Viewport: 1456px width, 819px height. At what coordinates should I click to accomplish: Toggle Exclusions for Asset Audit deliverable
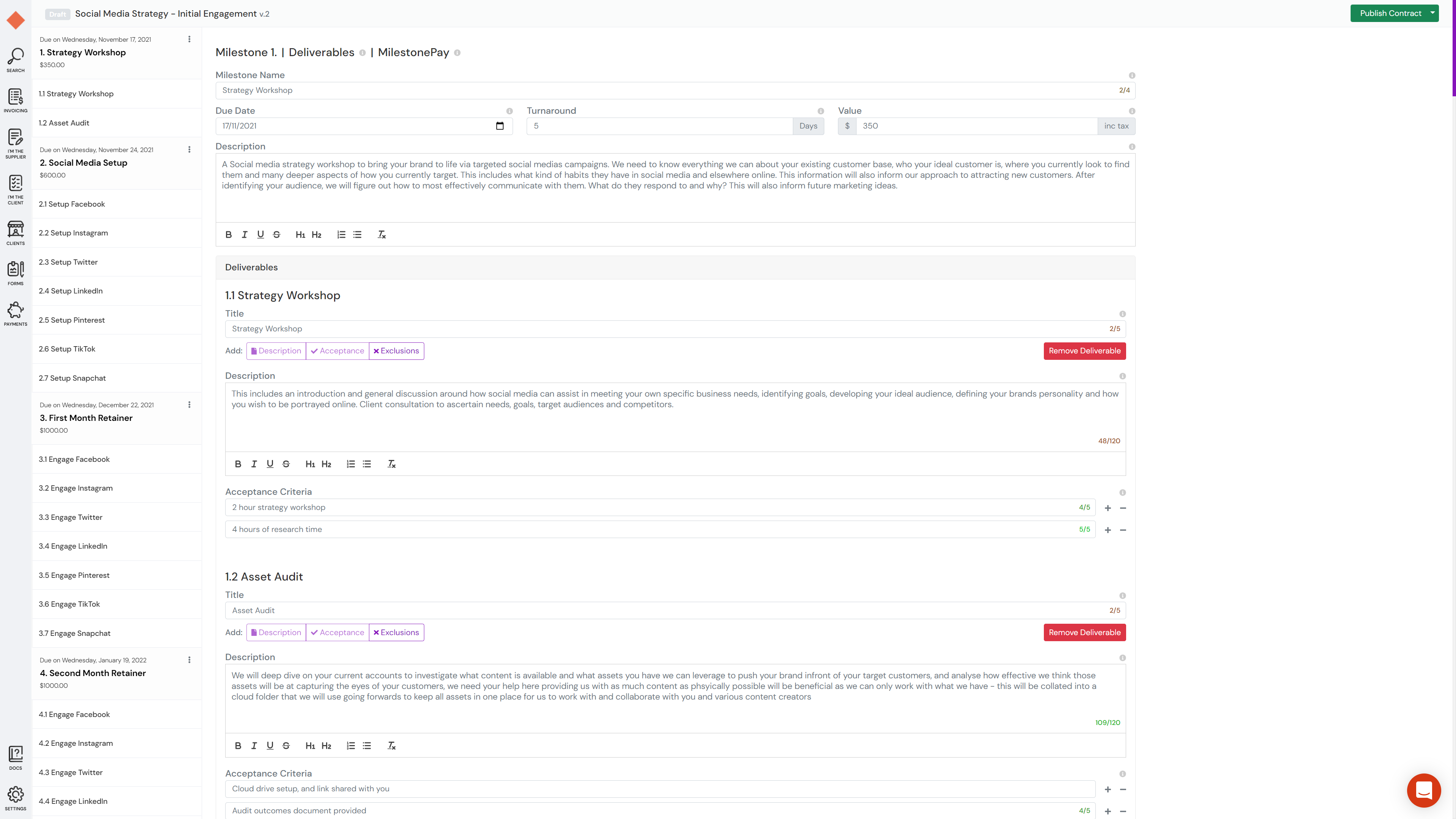point(396,632)
